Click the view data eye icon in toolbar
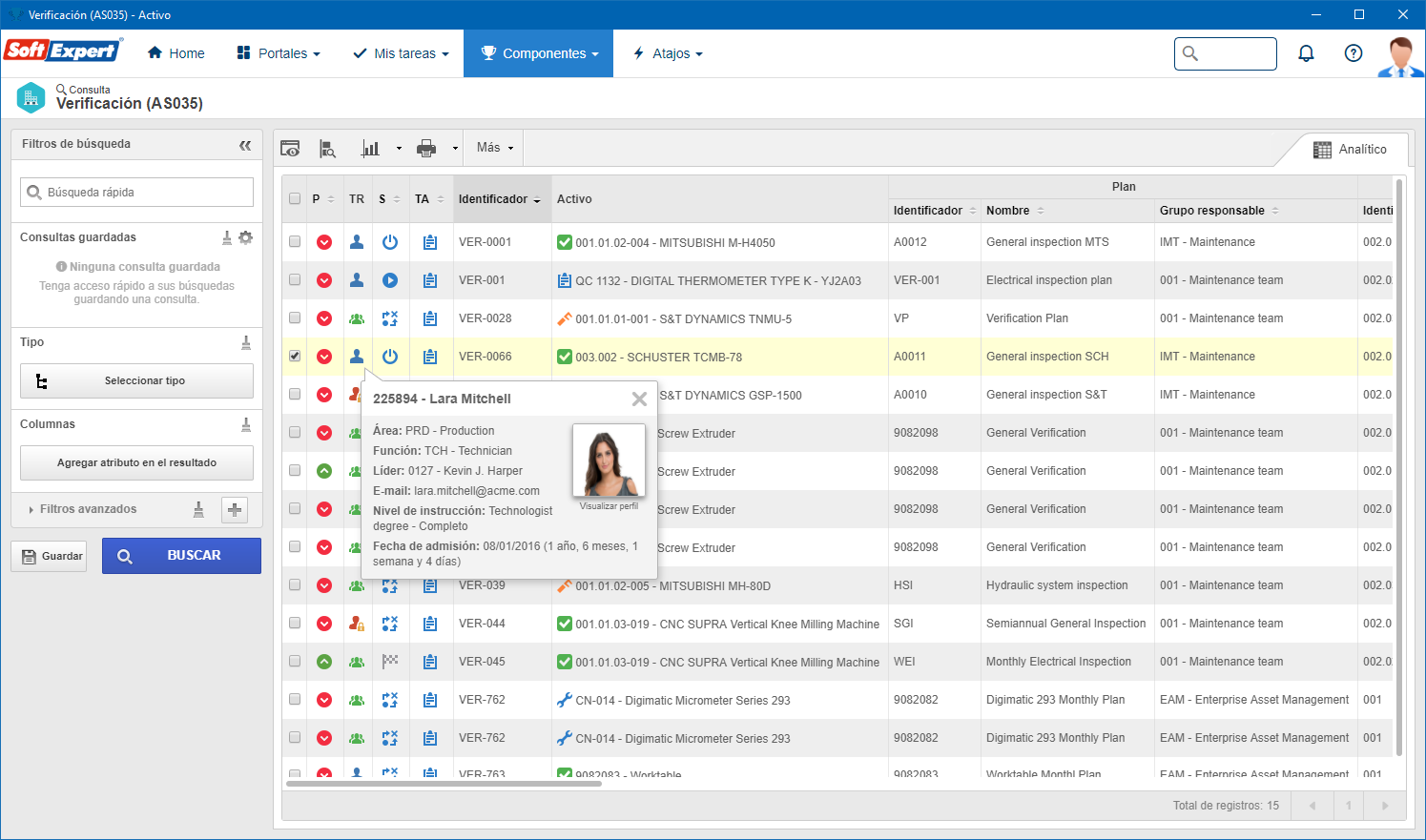Image resolution: width=1426 pixels, height=840 pixels. click(x=290, y=148)
